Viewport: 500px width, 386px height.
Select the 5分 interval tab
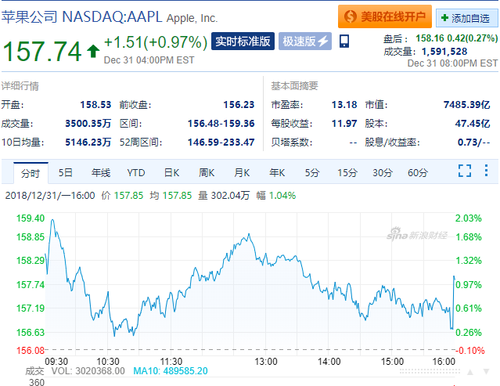(x=312, y=173)
